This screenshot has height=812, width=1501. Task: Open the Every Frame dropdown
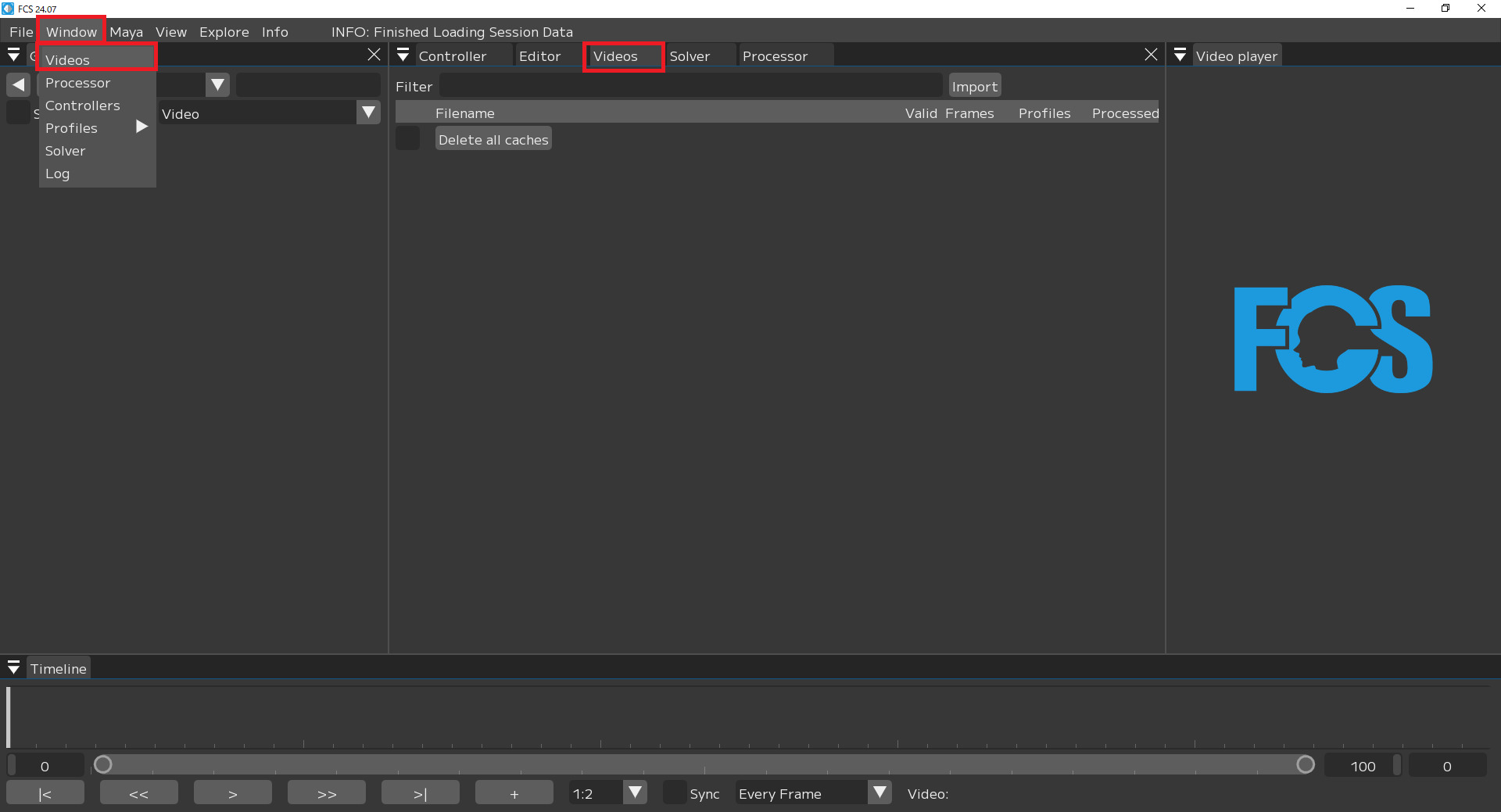(879, 793)
